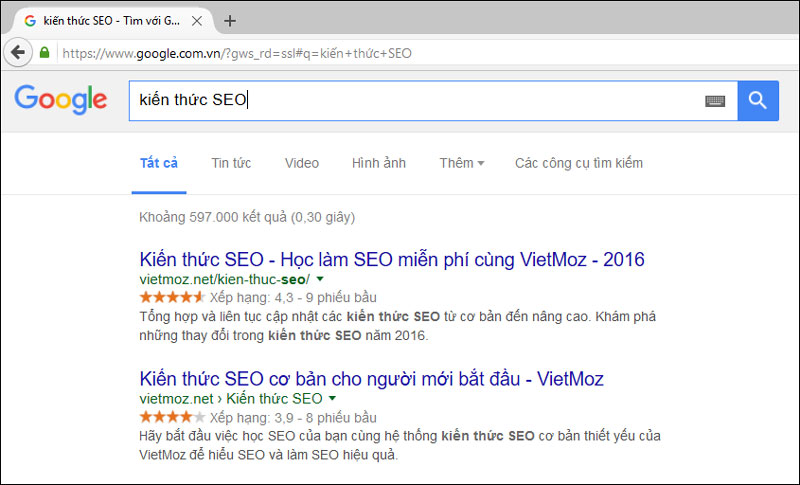Expand the Thêm dropdown menu

coord(462,163)
